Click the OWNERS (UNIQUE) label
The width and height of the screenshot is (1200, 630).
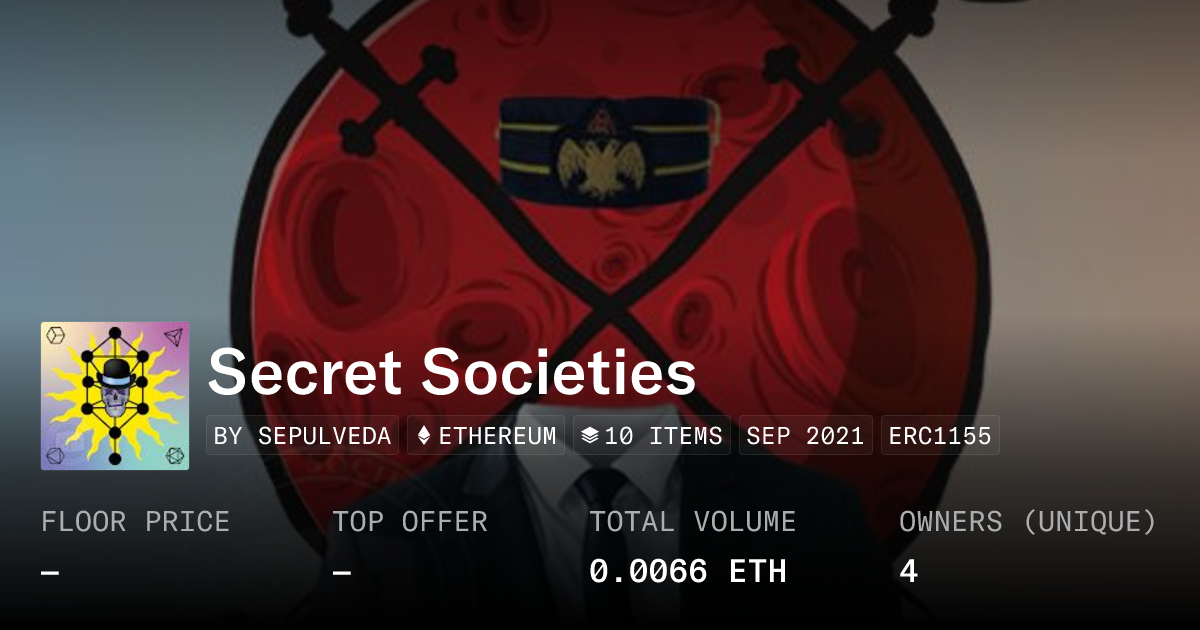[1027, 521]
